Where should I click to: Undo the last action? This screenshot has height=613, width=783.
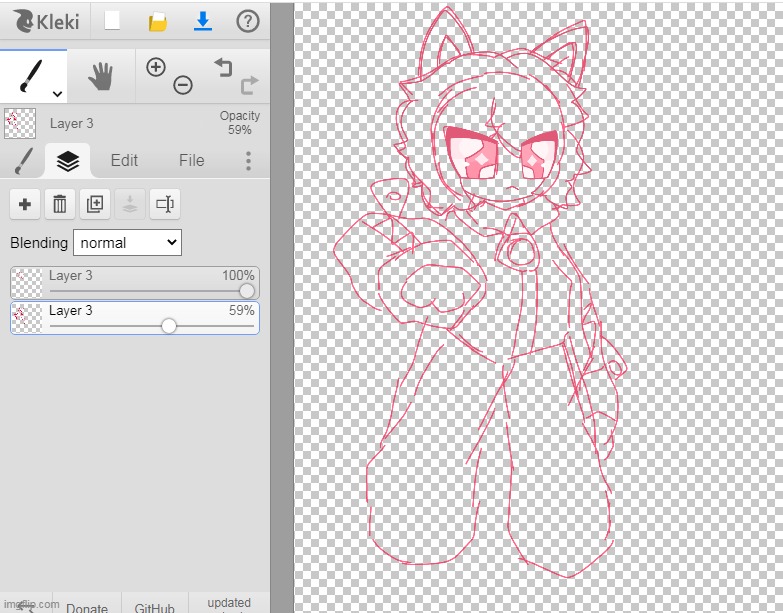(222, 67)
